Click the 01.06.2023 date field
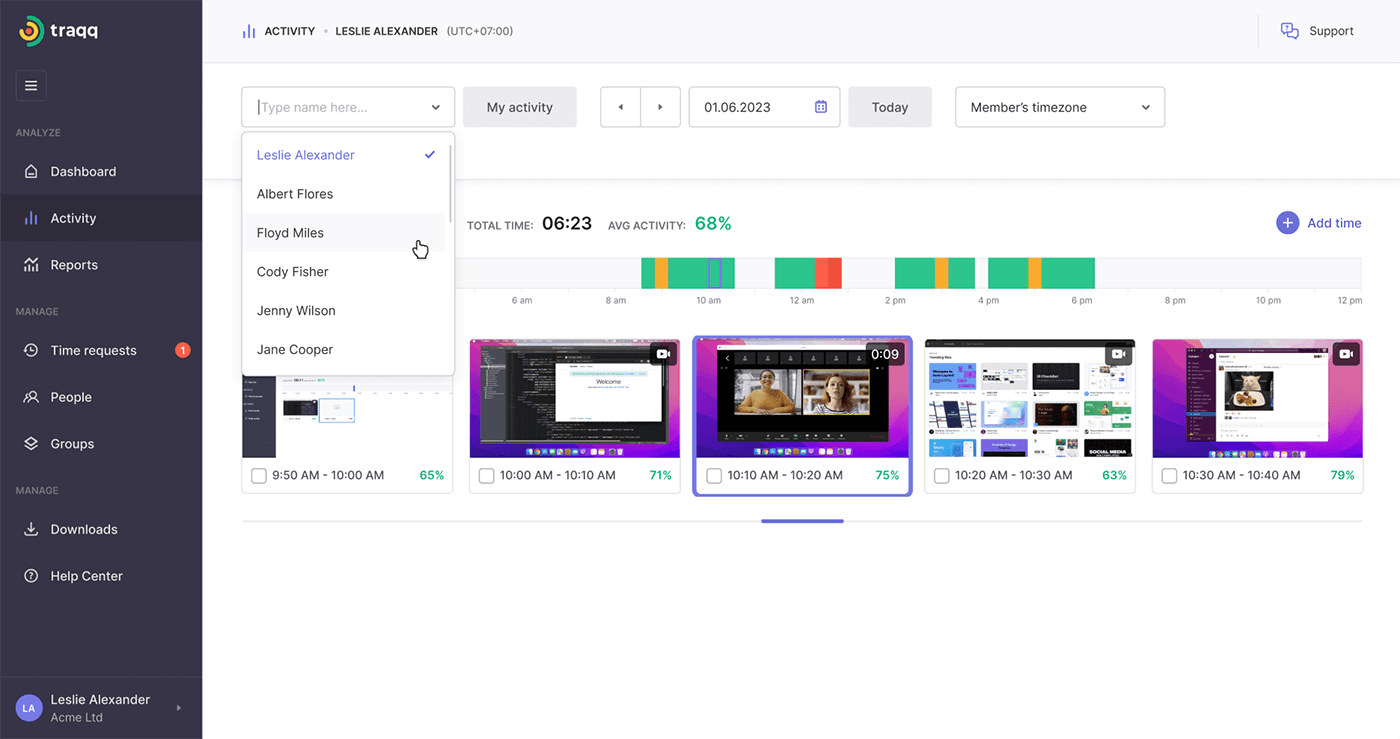Screen dimensions: 1400x739 tap(764, 107)
